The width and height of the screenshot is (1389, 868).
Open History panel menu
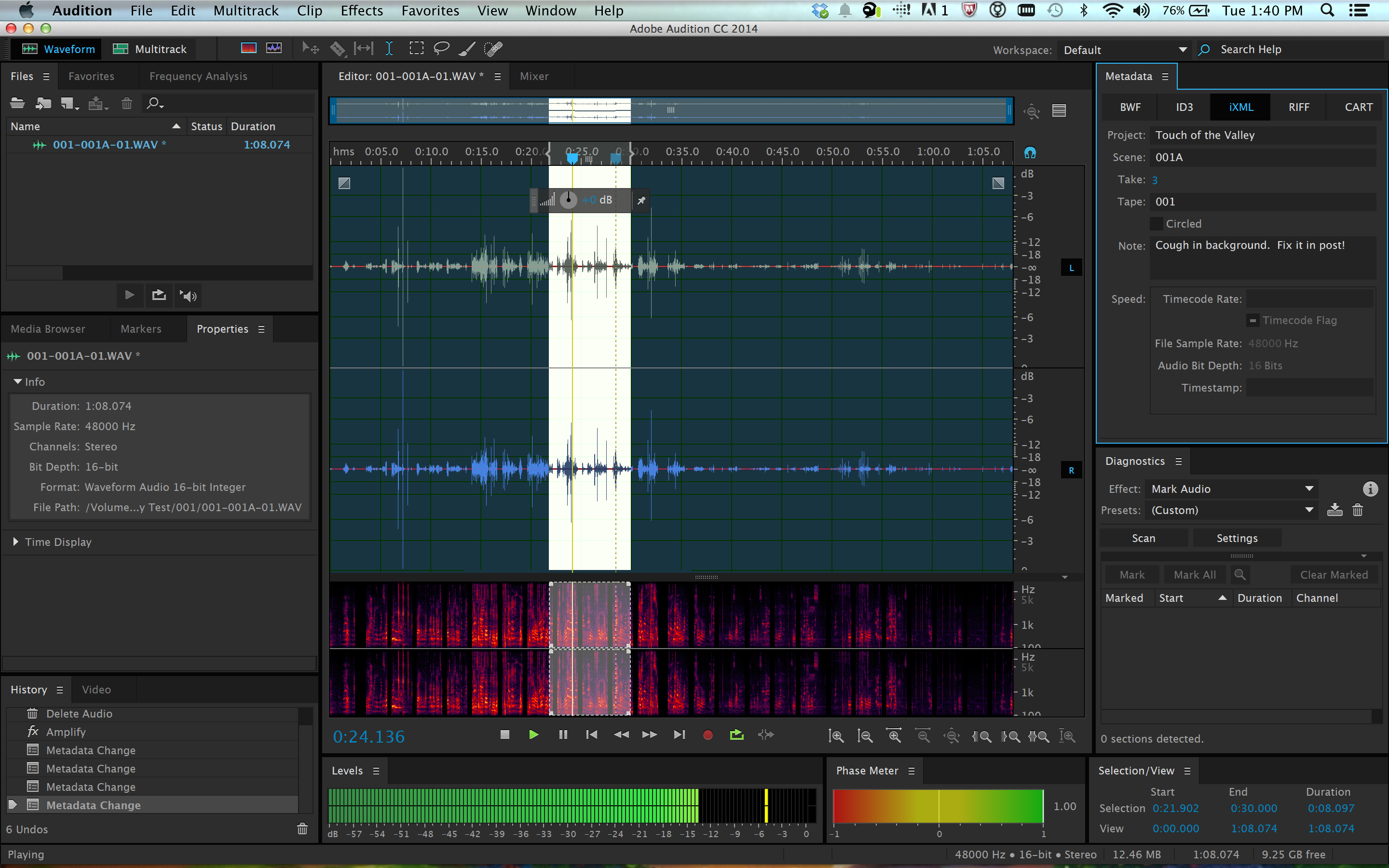(60, 690)
